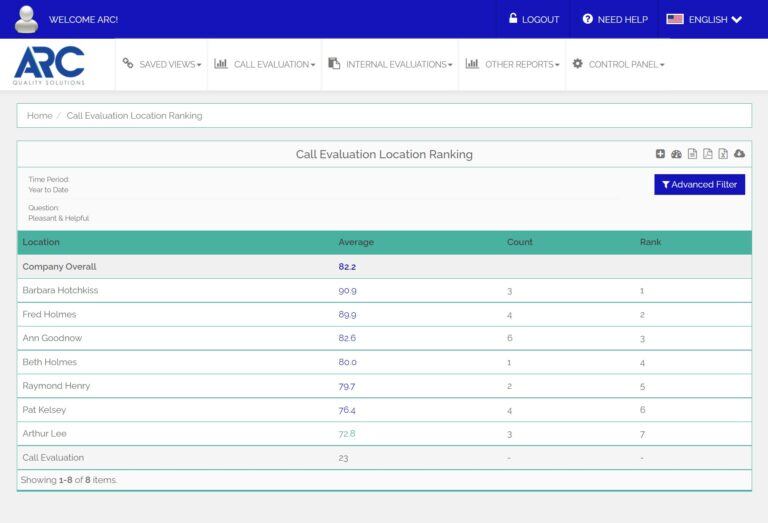
Task: Click the Advanced Filter button
Action: [x=699, y=184]
